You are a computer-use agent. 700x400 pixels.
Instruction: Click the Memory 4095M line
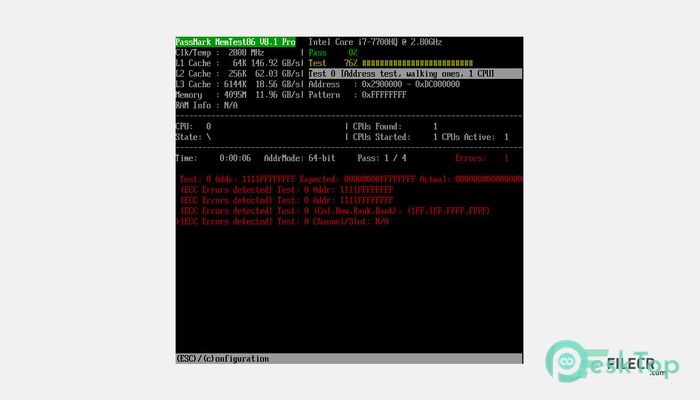tap(239, 95)
